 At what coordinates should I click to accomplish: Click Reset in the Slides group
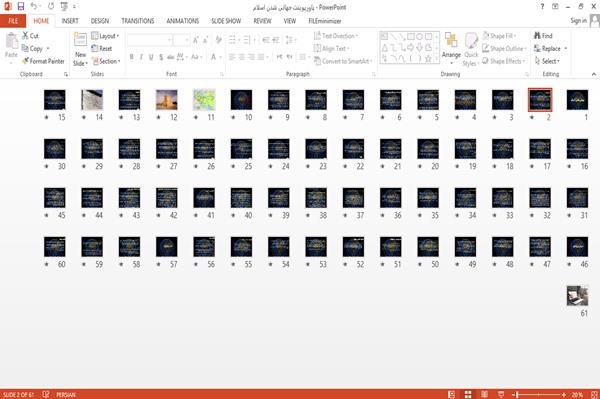(x=102, y=49)
